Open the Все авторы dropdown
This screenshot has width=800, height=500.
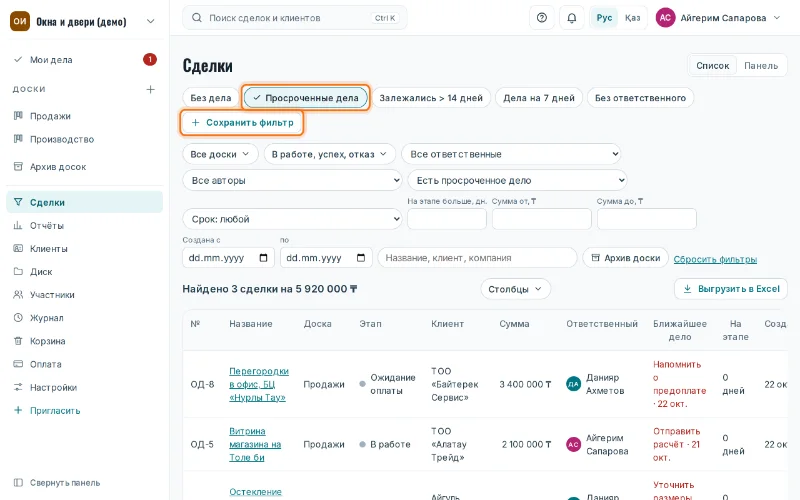coord(292,180)
